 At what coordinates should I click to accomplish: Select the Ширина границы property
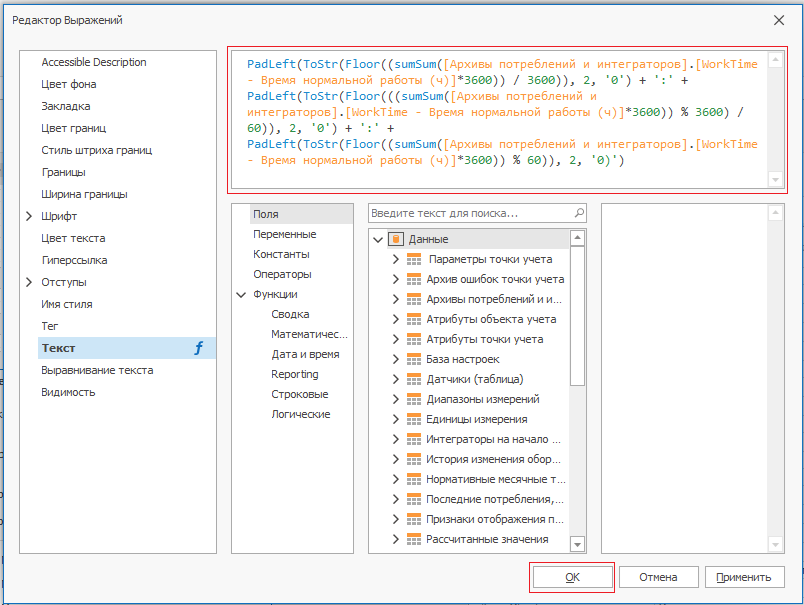coord(84,194)
